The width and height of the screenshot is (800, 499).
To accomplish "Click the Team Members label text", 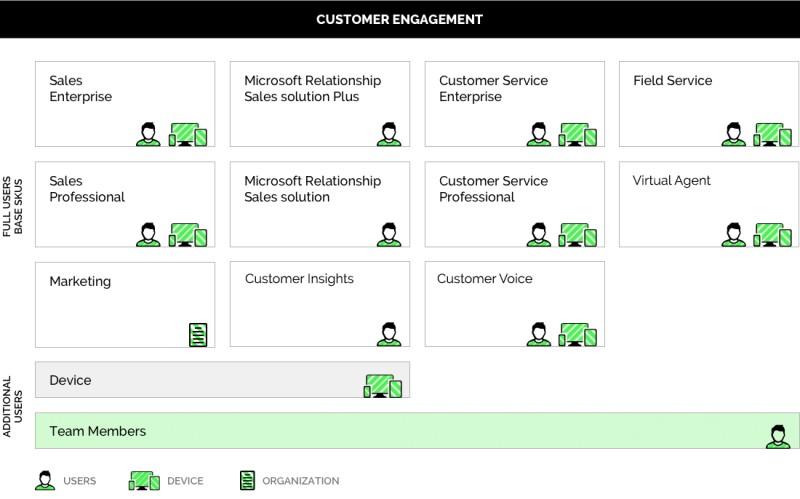I will pyautogui.click(x=97, y=431).
